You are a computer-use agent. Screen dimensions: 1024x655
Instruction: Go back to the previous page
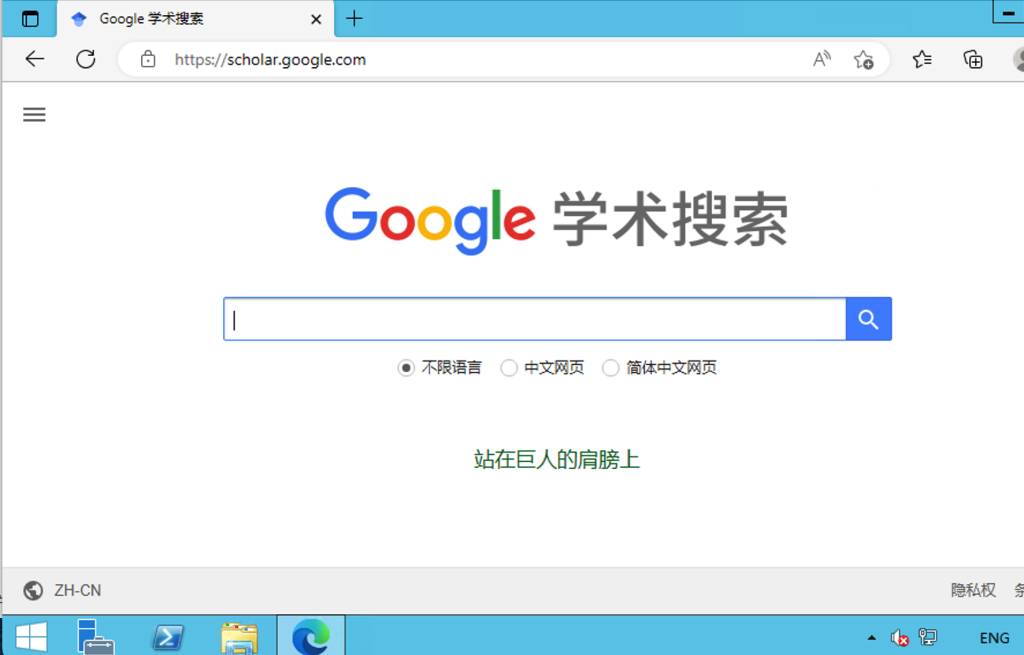pyautogui.click(x=35, y=59)
